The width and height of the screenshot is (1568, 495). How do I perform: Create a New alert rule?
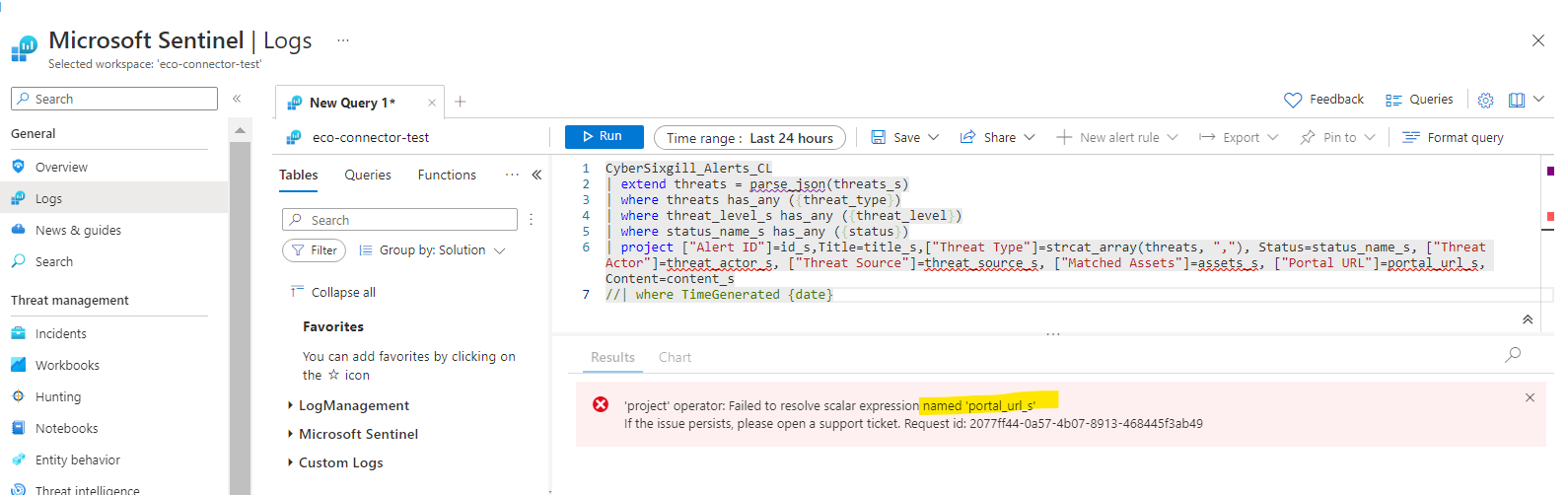(1107, 138)
